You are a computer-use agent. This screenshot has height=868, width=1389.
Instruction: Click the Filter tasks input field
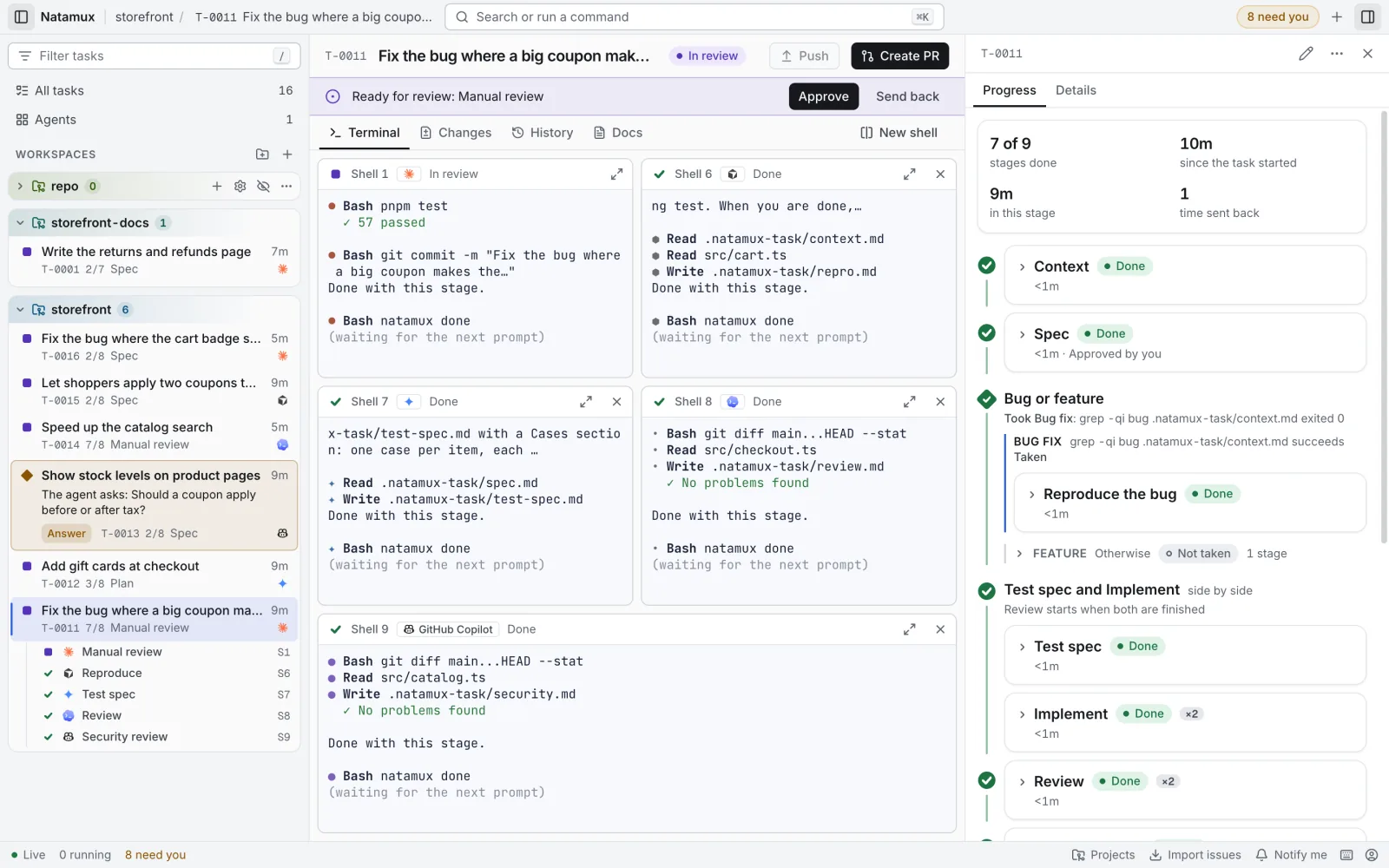155,56
